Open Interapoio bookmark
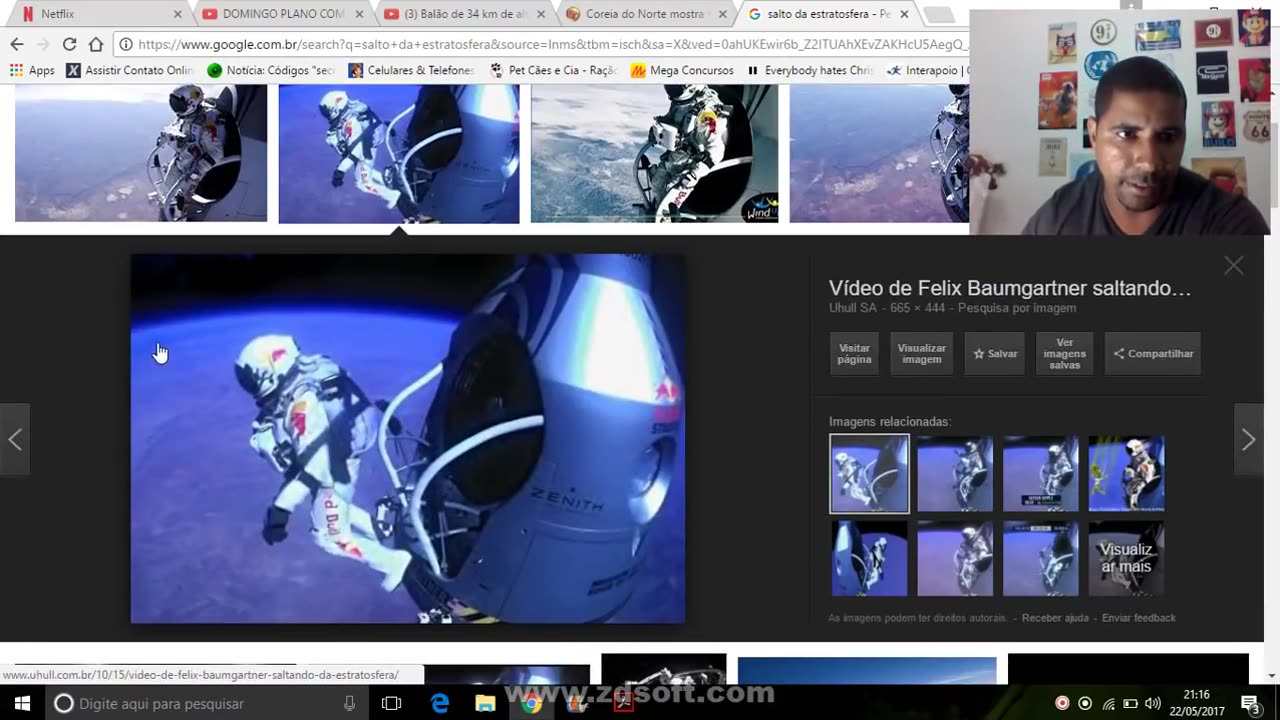This screenshot has height=720, width=1280. (x=927, y=70)
